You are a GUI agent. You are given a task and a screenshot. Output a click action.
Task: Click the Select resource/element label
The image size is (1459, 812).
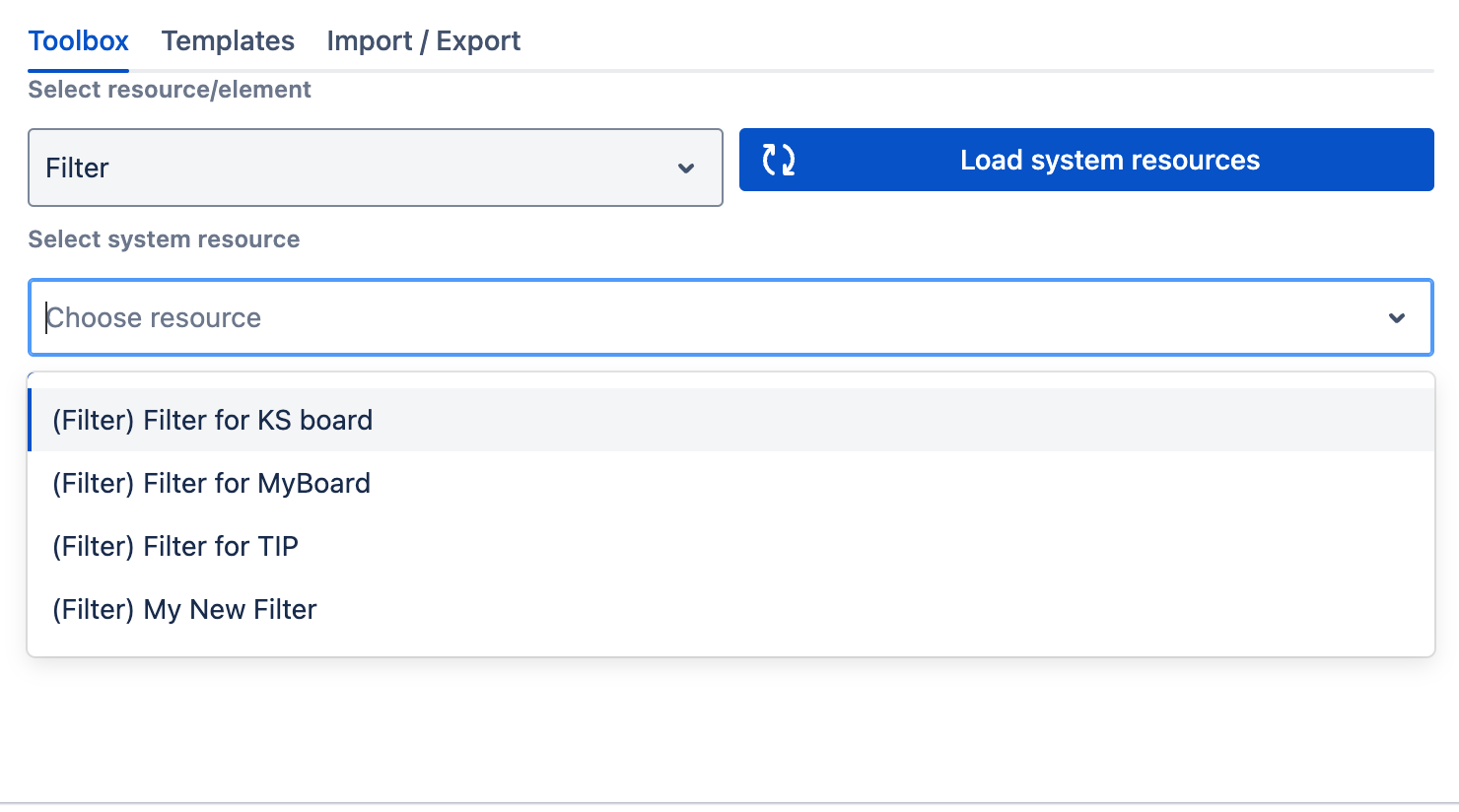170,90
